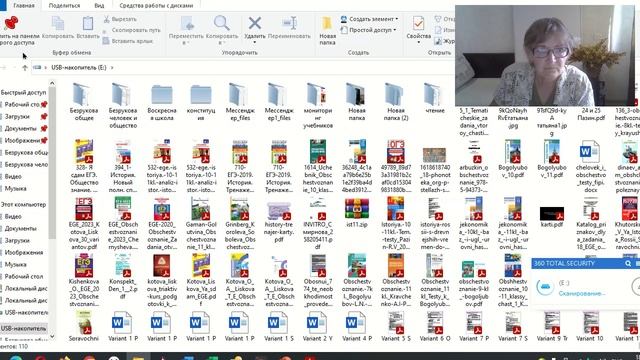This screenshot has width=640, height=360.
Task: Choose Скопировать путь command
Action: click(x=131, y=30)
